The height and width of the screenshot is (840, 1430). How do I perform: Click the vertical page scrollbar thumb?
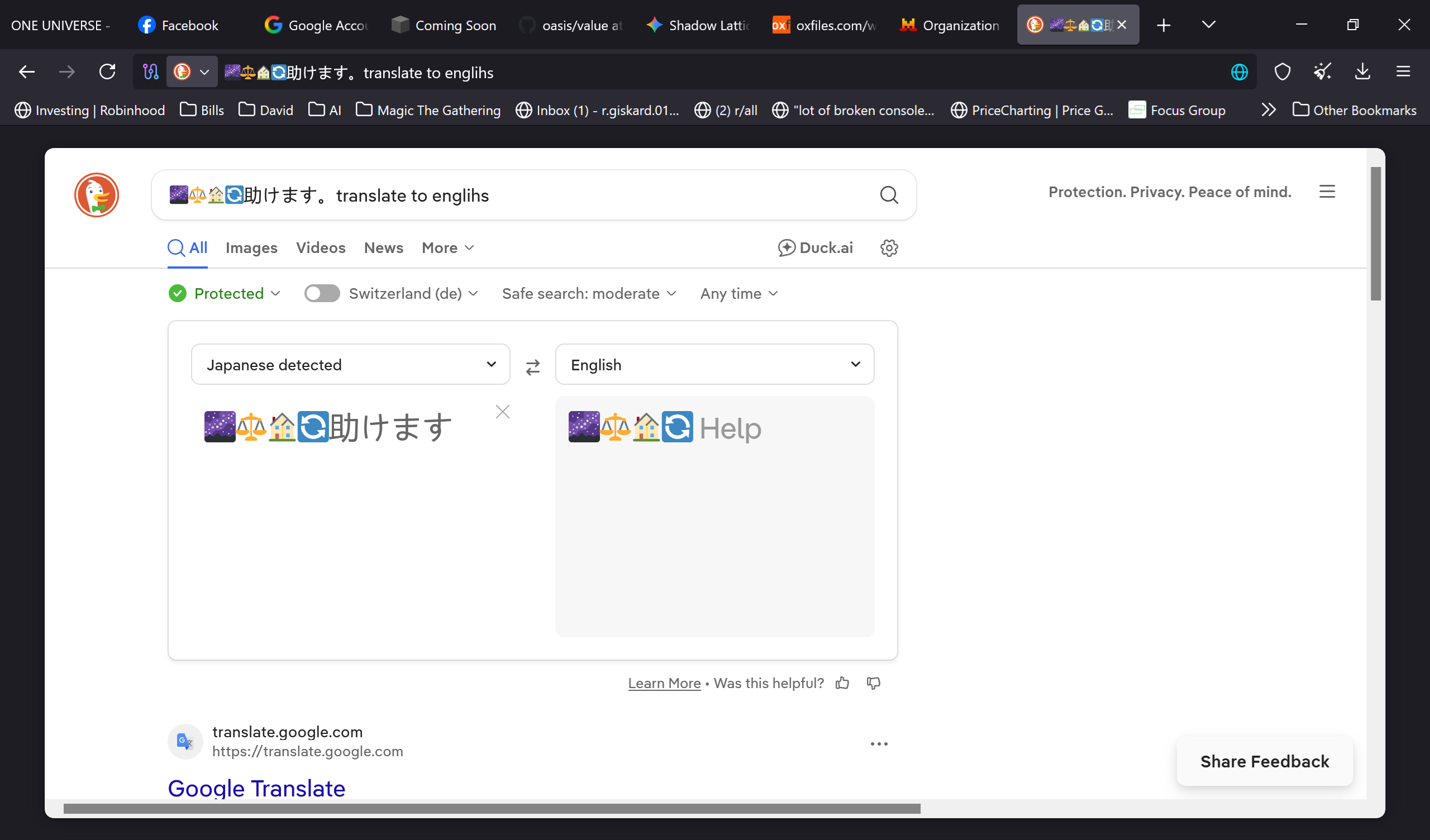point(1375,233)
